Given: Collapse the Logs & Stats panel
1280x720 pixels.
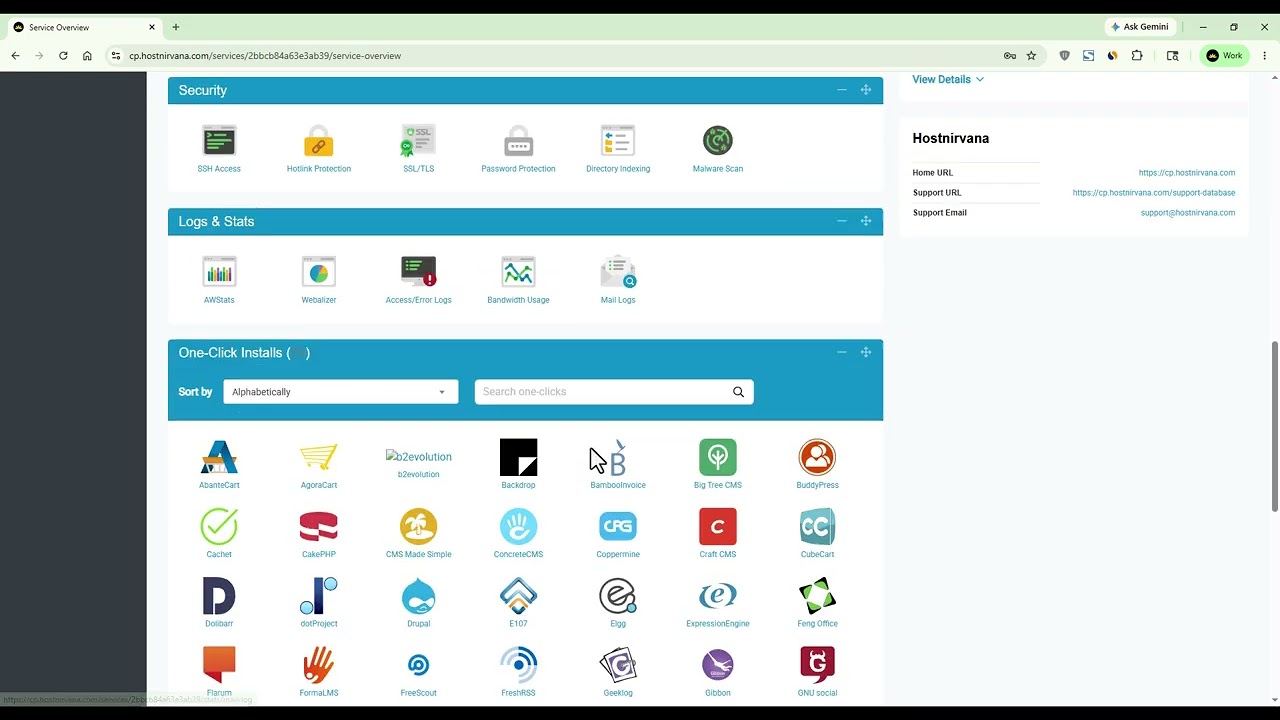Looking at the screenshot, I should point(841,221).
